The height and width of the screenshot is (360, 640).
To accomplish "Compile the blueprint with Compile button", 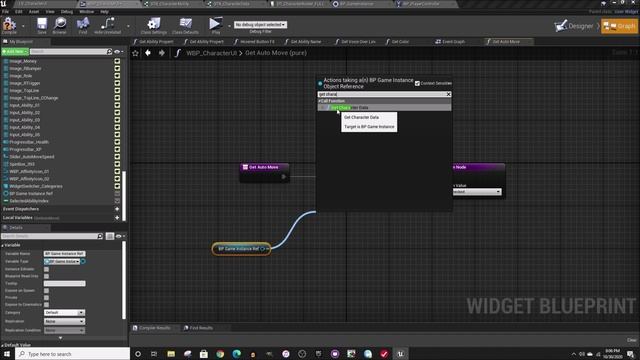I will click(9, 25).
